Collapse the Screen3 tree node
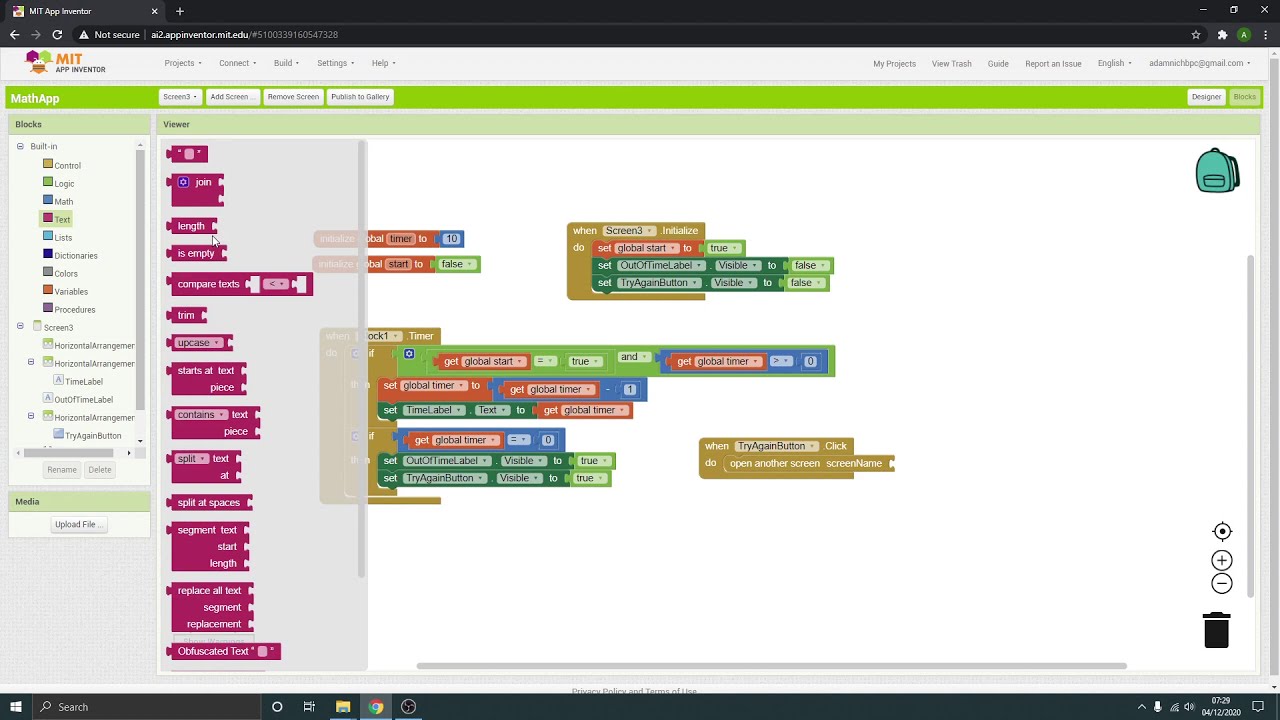 20,327
